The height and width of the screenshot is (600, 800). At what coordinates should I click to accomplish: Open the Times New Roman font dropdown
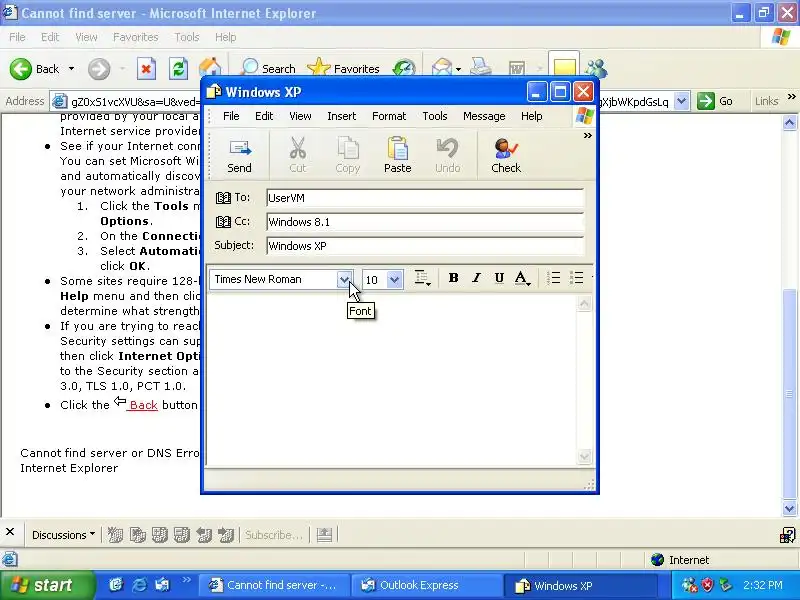click(344, 280)
